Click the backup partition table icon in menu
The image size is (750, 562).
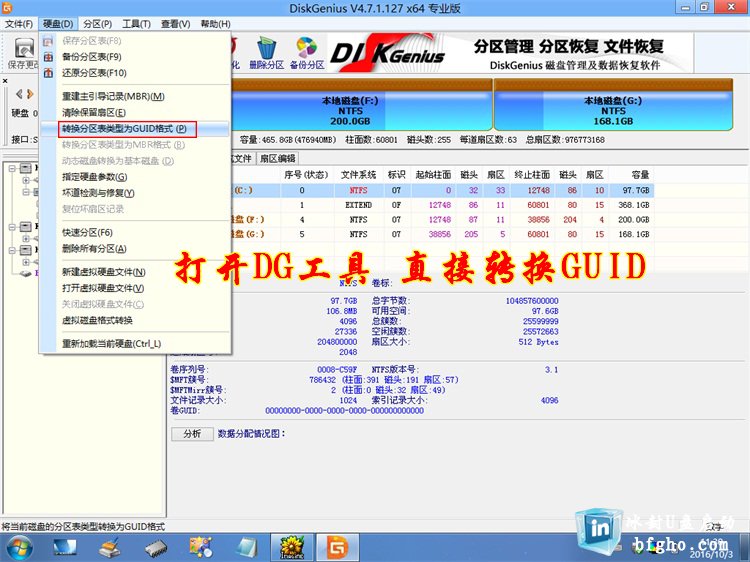48,57
